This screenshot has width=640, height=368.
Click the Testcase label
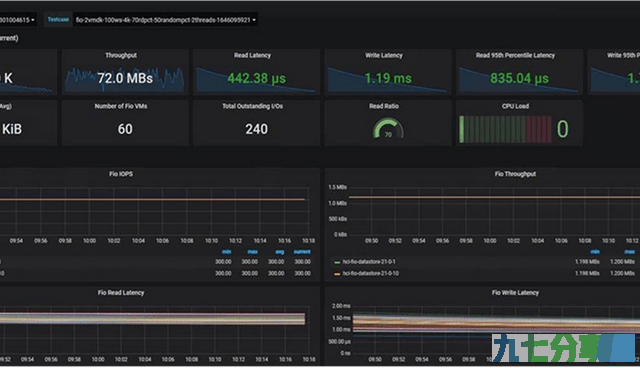coord(58,20)
